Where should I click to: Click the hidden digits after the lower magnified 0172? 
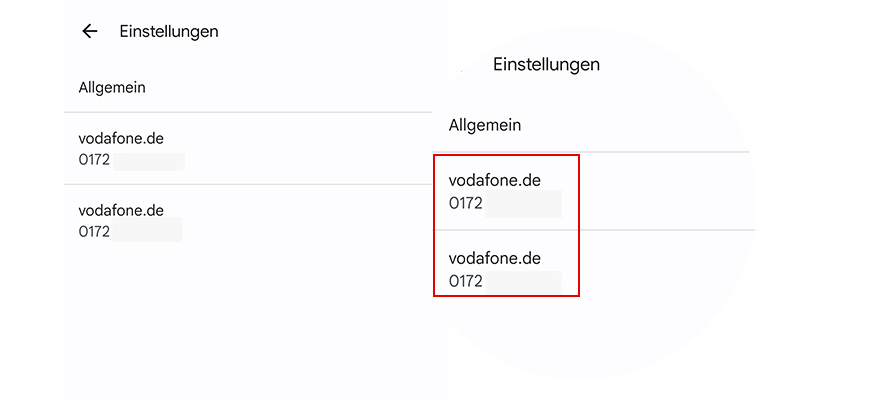(x=523, y=282)
